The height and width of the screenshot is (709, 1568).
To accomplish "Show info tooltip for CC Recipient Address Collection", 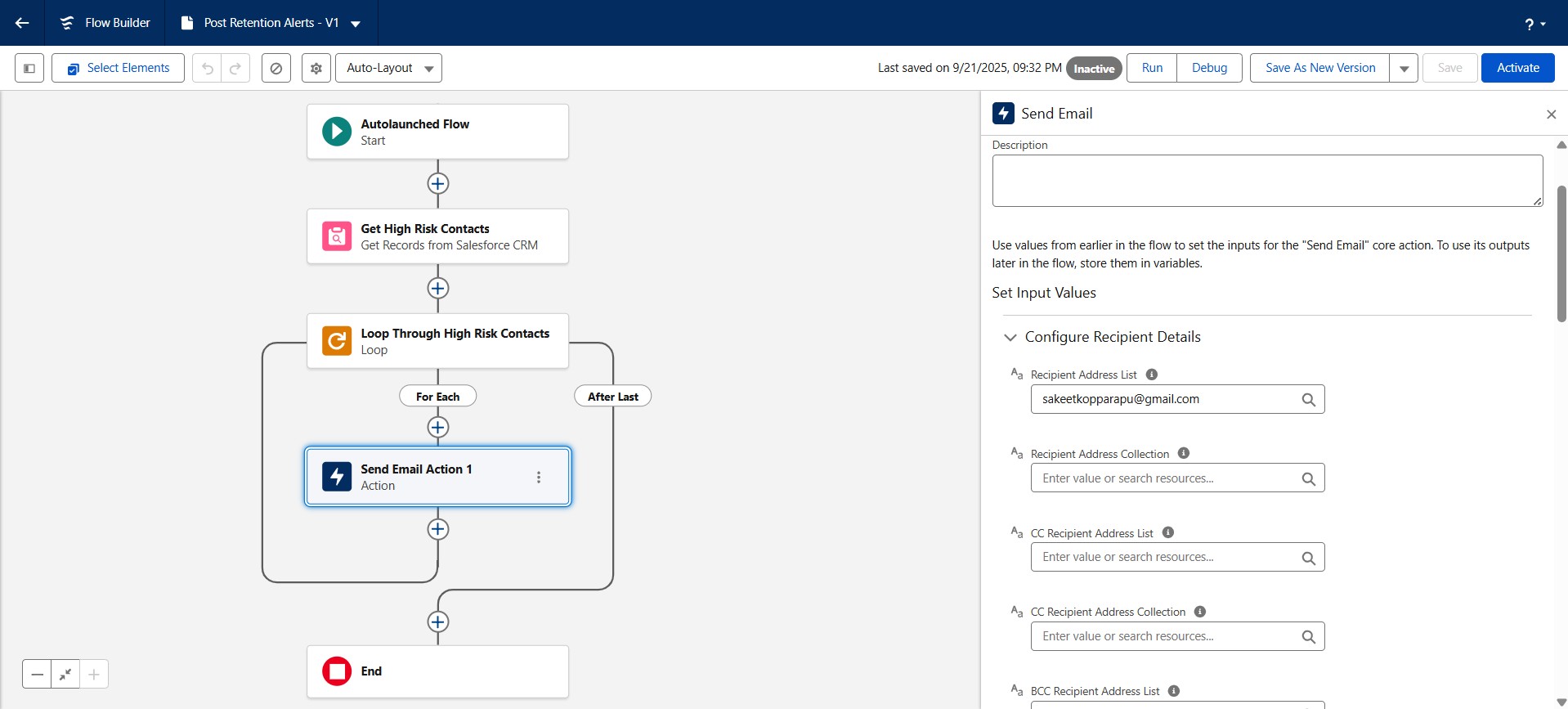I will pyautogui.click(x=1200, y=612).
